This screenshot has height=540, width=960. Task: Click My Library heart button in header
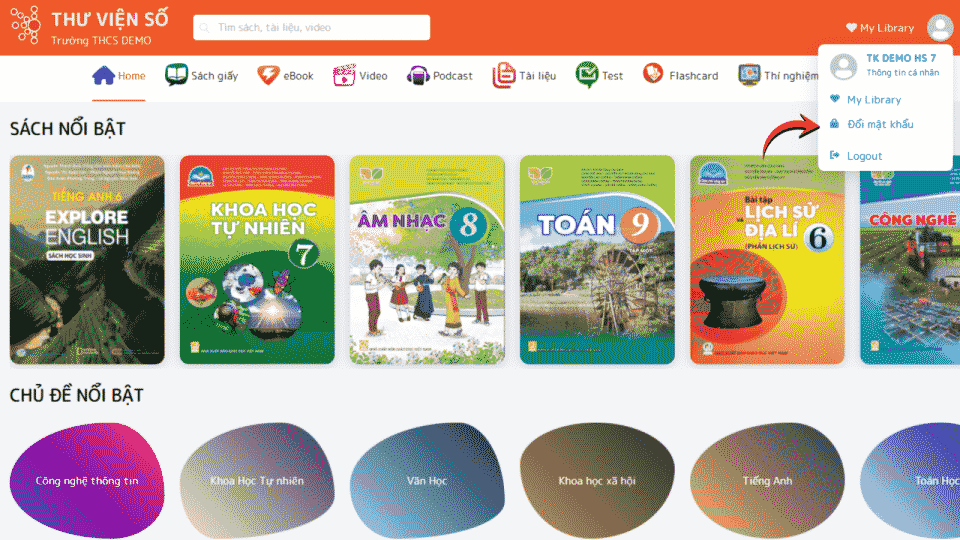(880, 28)
